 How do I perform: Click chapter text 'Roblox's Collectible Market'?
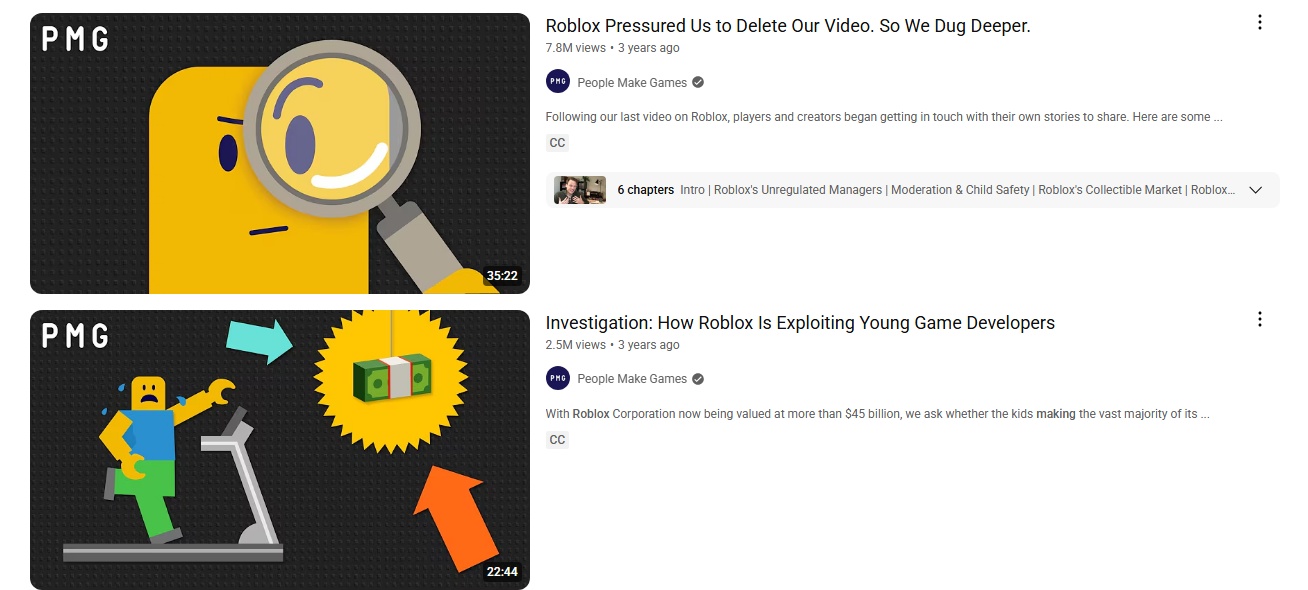tap(1110, 190)
